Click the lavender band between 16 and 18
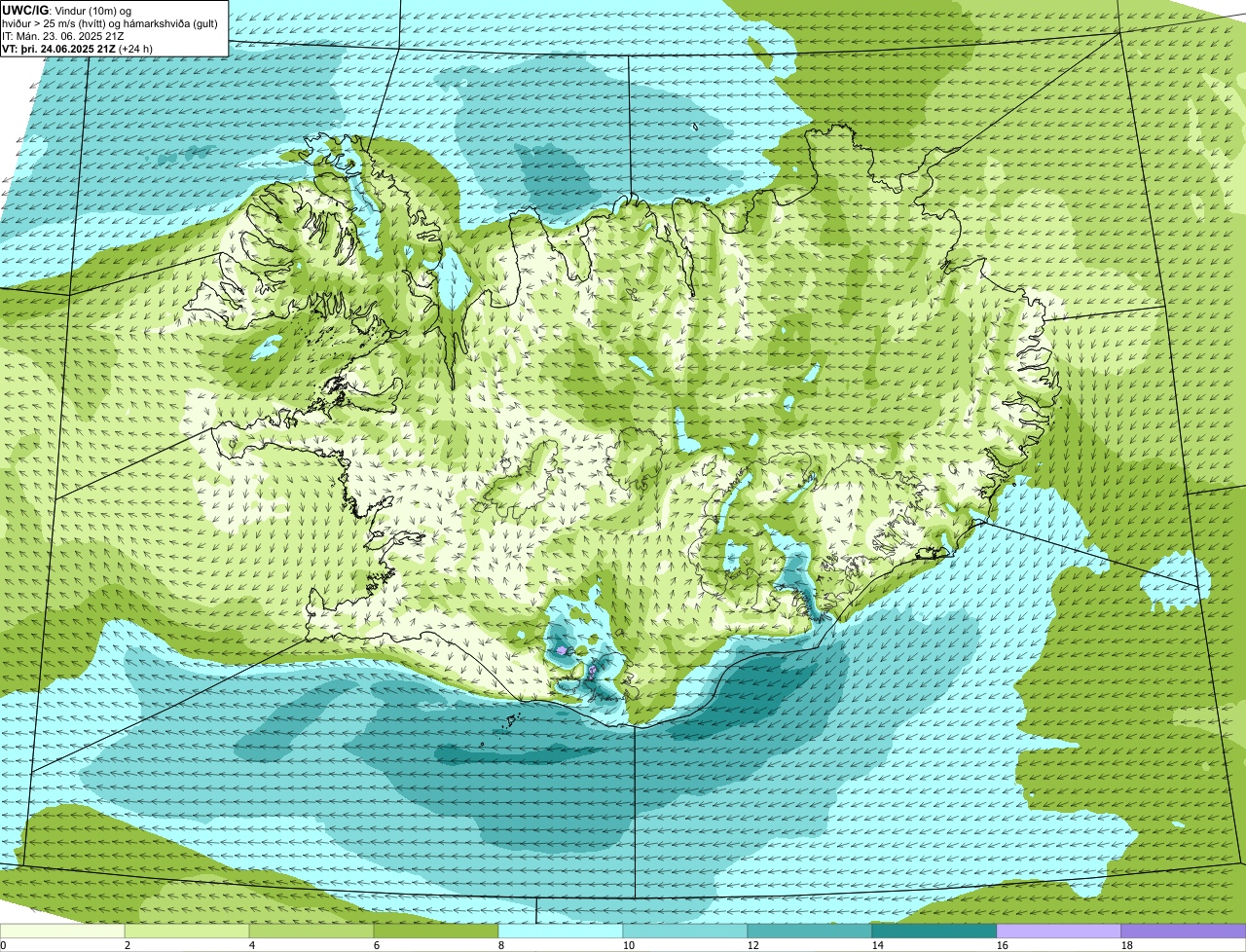The height and width of the screenshot is (952, 1246). [1059, 931]
